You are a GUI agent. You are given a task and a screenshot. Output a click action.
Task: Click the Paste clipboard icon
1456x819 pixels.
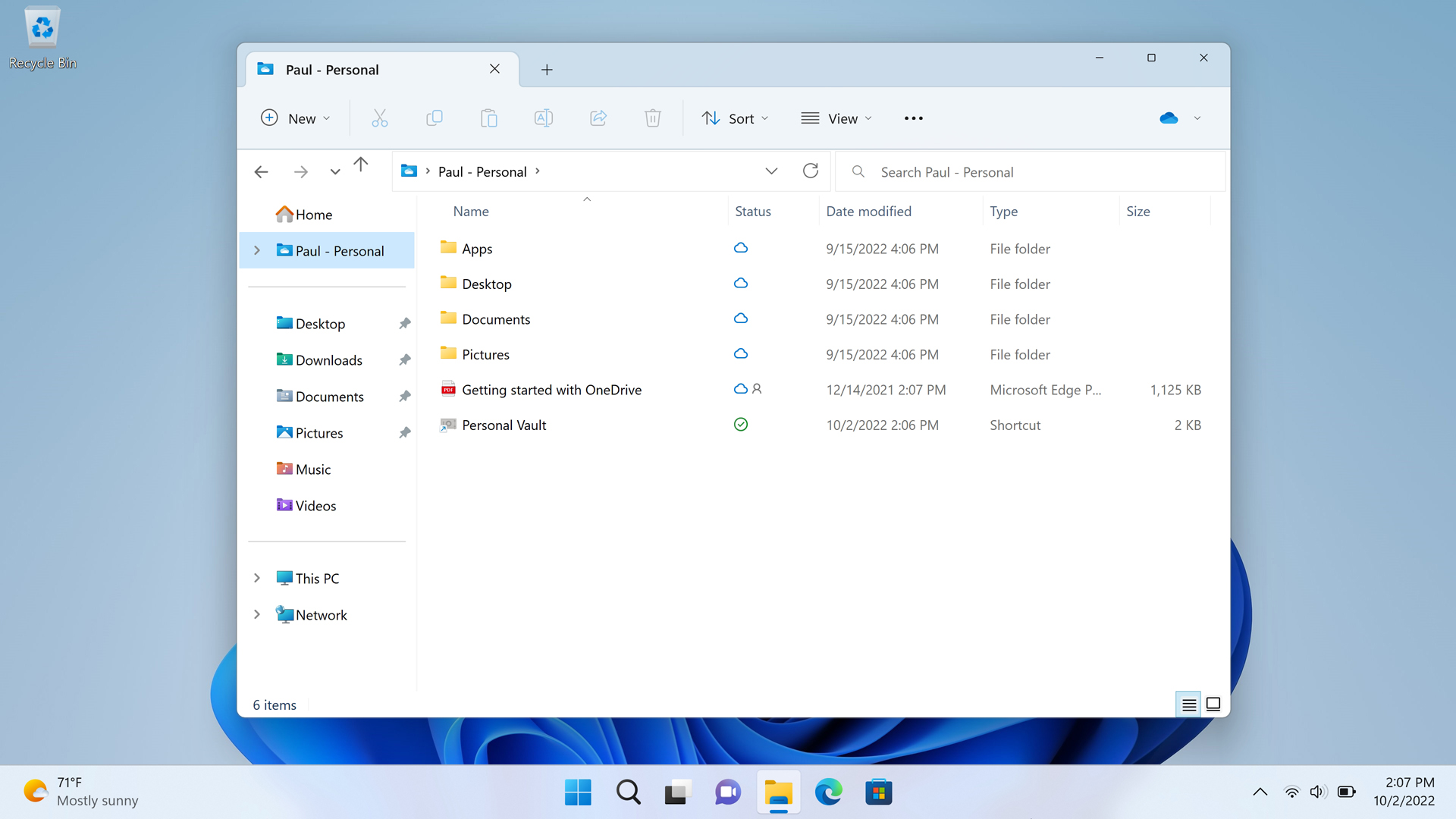488,118
